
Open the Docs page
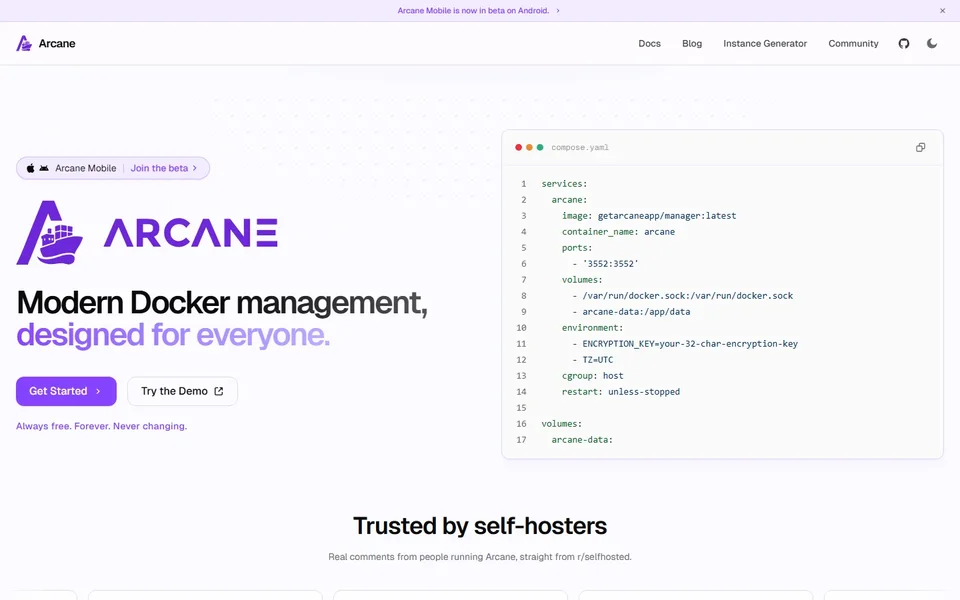pos(649,43)
